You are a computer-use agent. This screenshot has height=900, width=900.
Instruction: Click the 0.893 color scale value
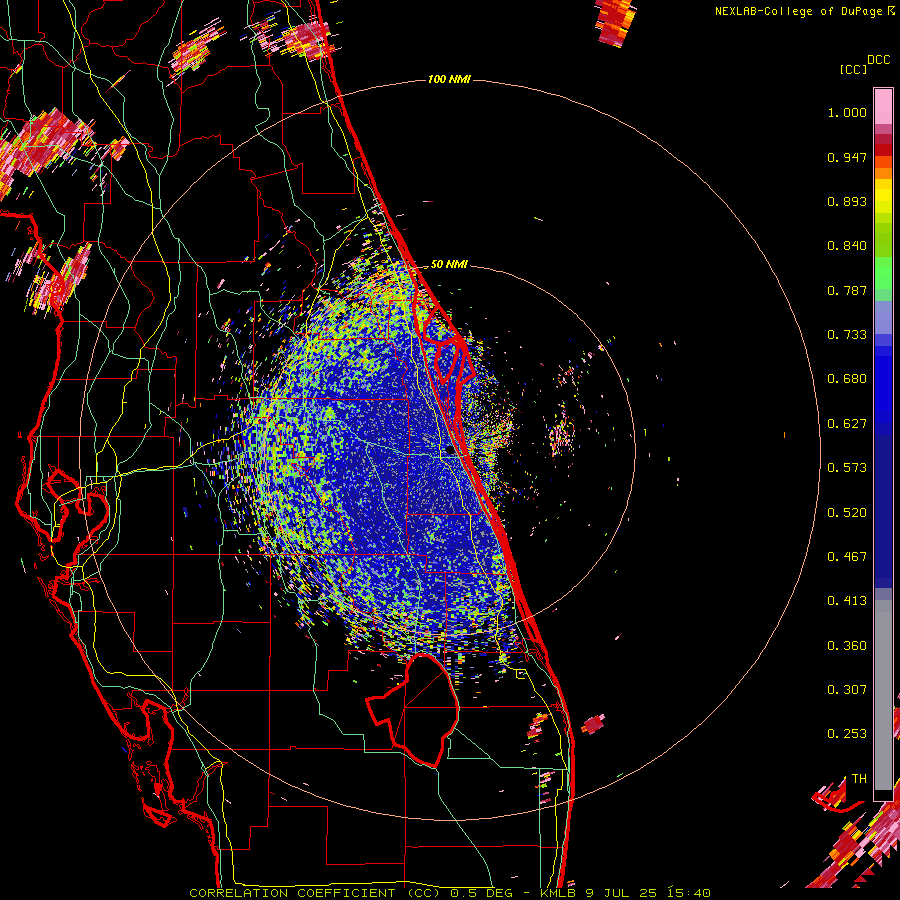tap(847, 201)
